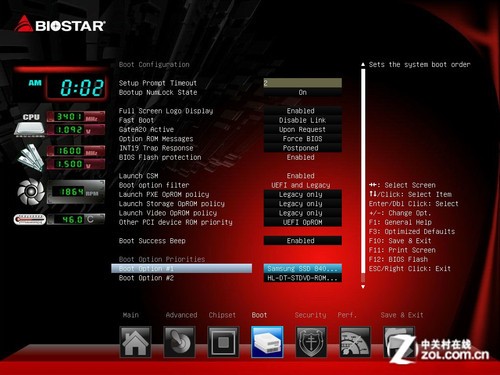This screenshot has height=375, width=500.
Task: Switch to the Main tab label
Action: (131, 315)
